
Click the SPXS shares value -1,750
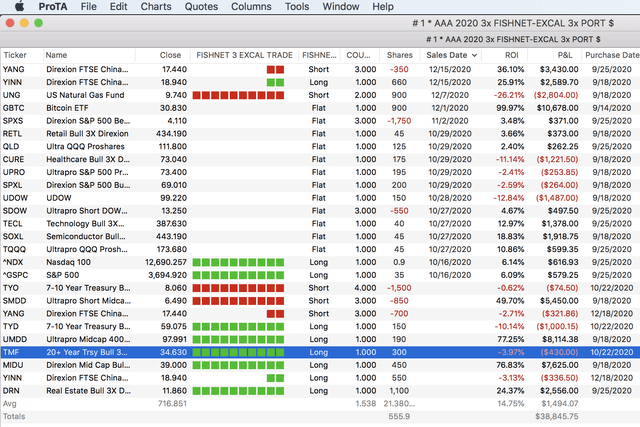pyautogui.click(x=399, y=121)
